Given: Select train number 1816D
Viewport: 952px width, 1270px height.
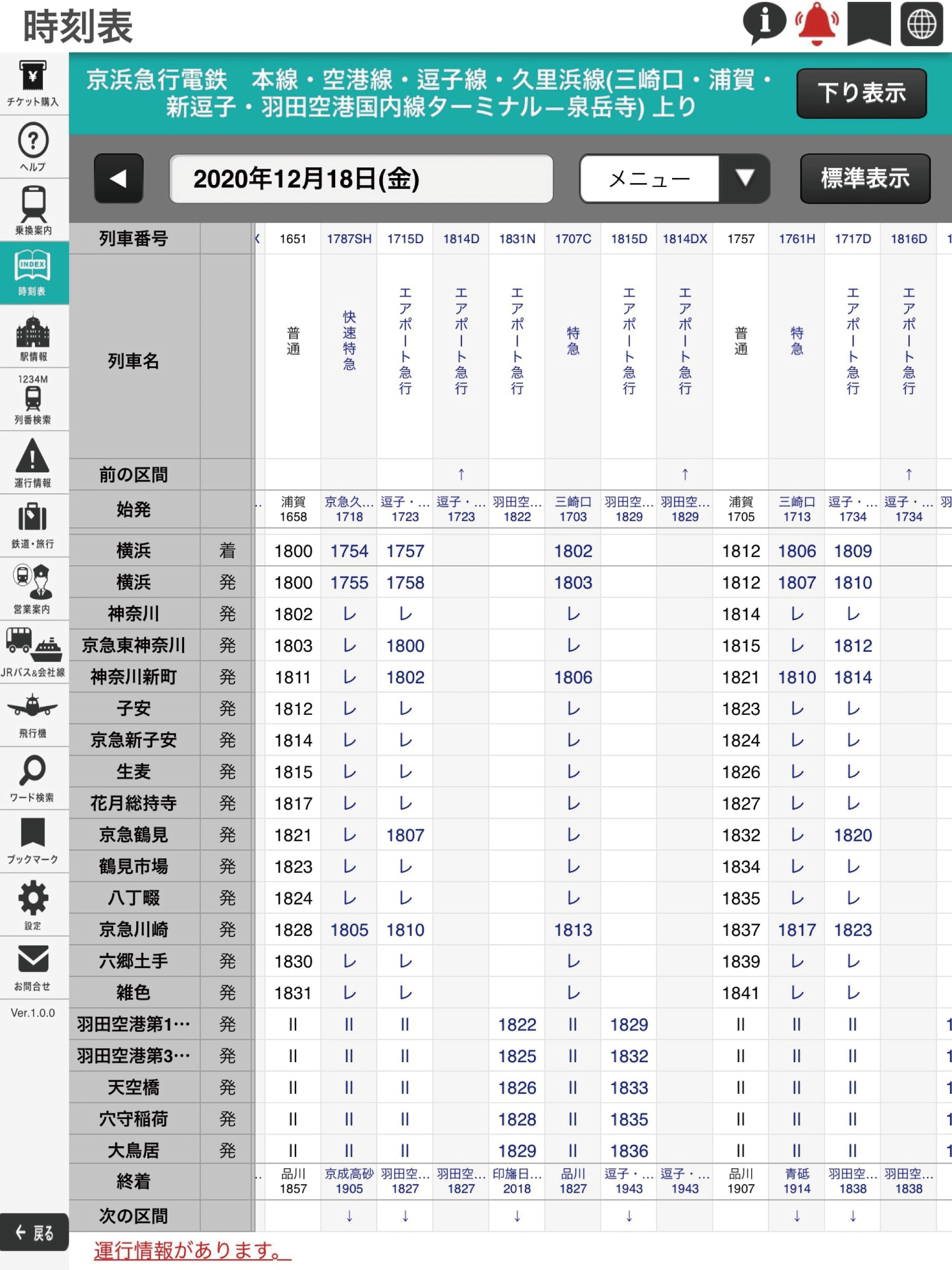Looking at the screenshot, I should coord(909,239).
